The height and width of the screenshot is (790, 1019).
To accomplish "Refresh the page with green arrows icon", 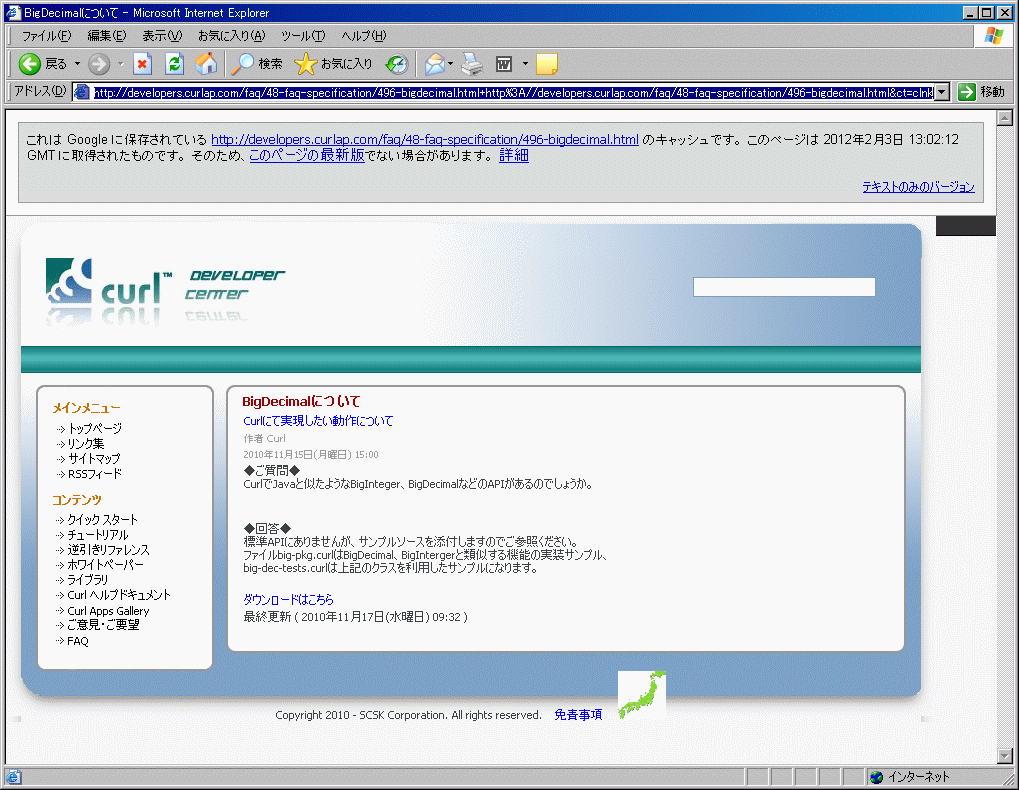I will click(174, 64).
